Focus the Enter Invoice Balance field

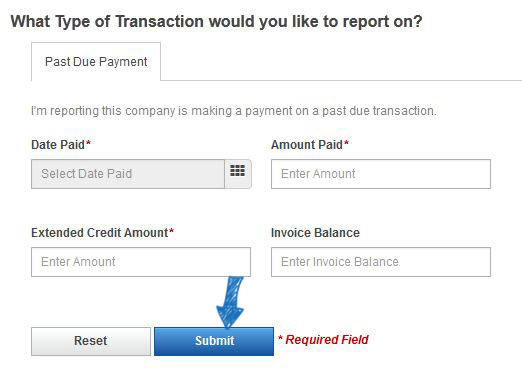[x=381, y=262]
